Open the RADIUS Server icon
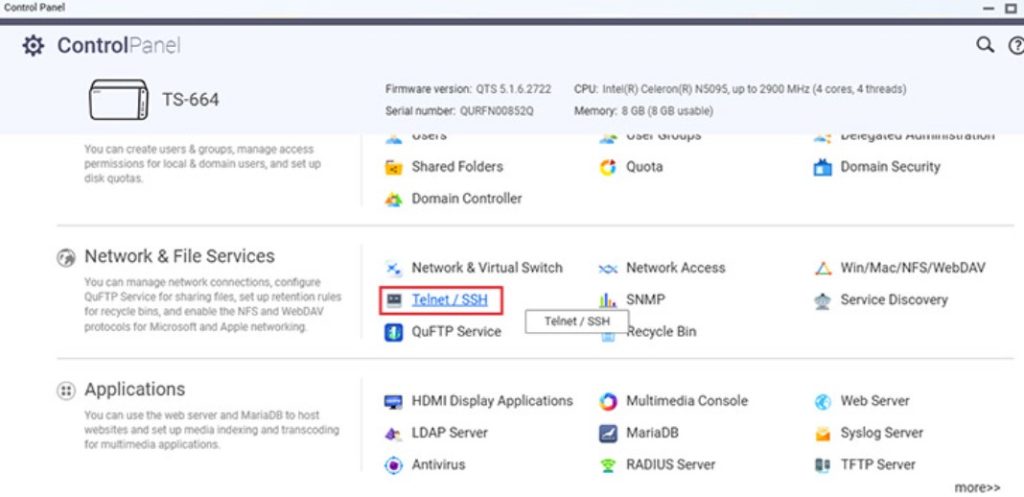Image resolution: width=1024 pixels, height=497 pixels. coord(608,466)
